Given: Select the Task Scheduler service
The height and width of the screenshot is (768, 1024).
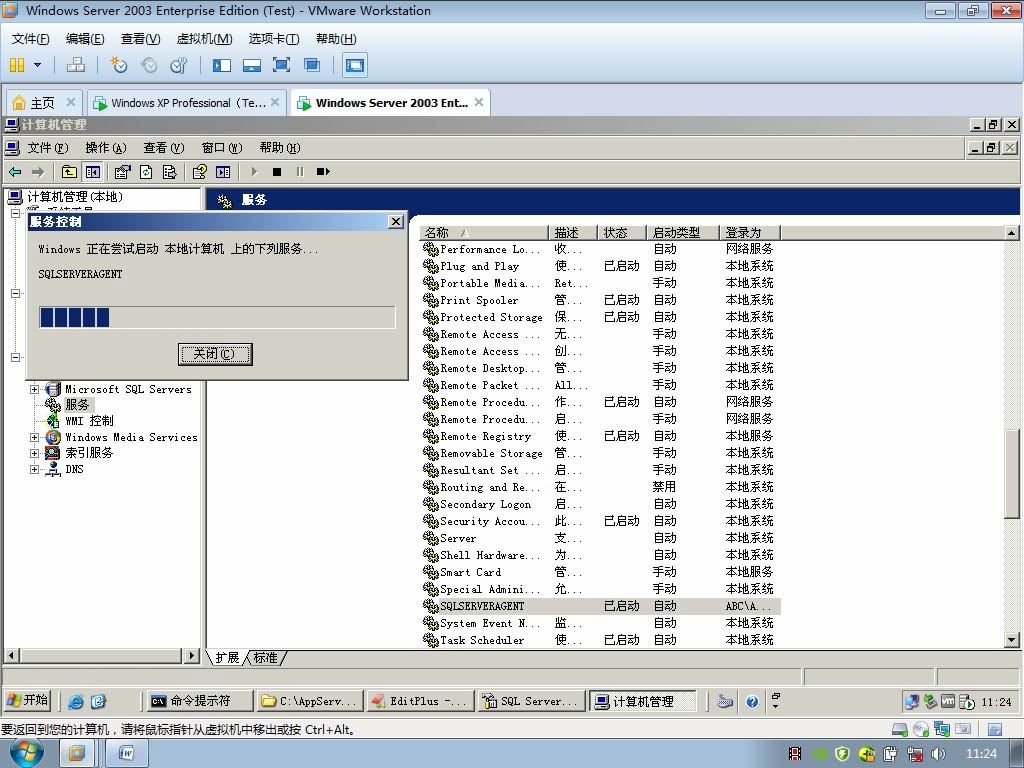Looking at the screenshot, I should 601,640.
